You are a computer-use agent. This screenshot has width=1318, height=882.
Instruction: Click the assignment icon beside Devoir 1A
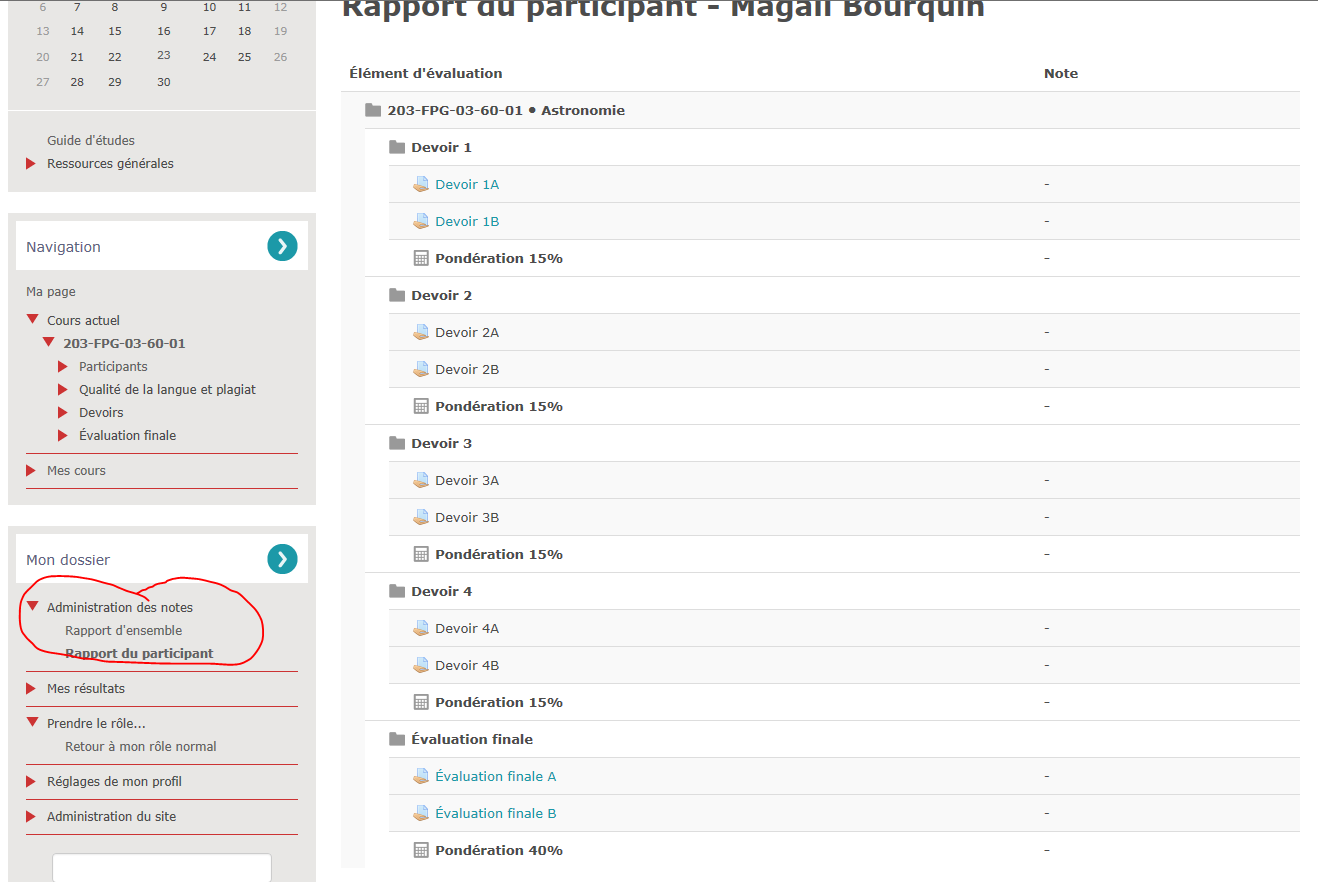point(421,185)
